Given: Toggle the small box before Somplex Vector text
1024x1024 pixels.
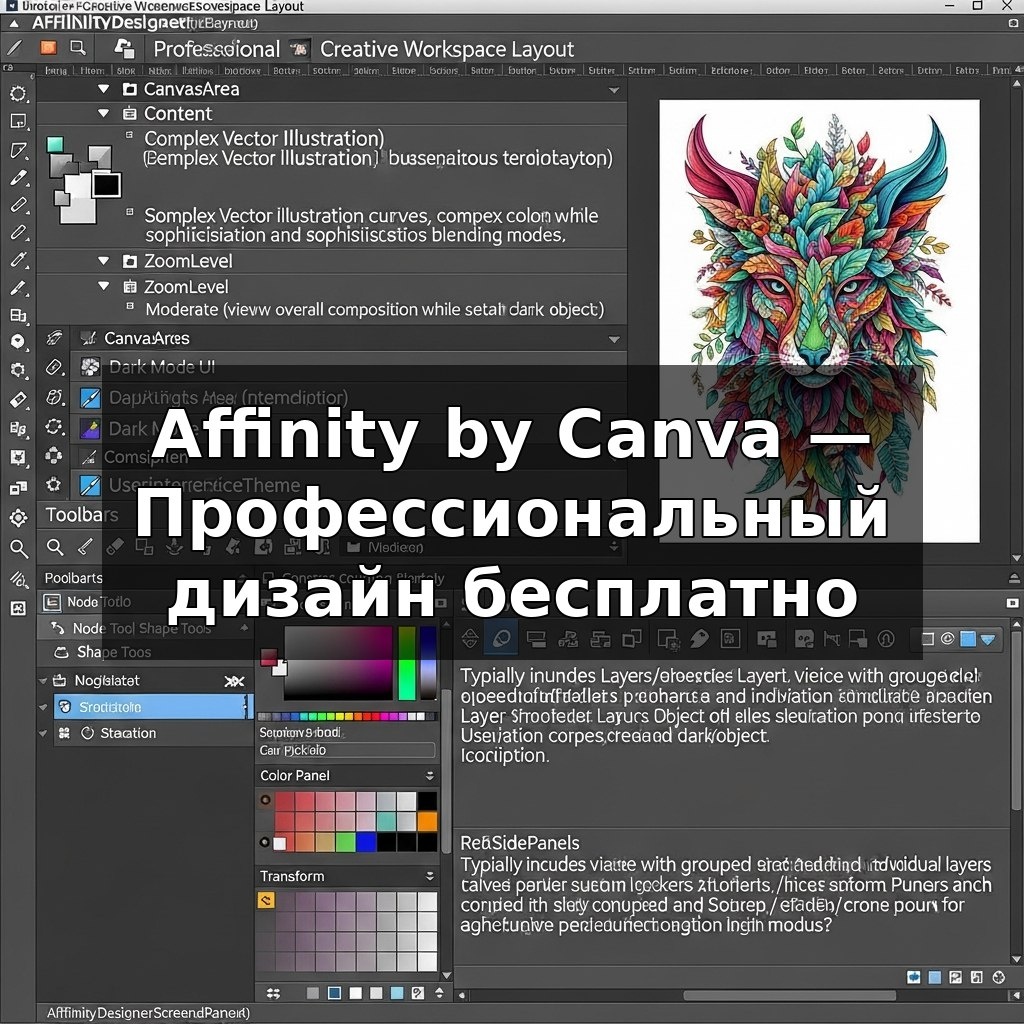Looking at the screenshot, I should coord(129,212).
